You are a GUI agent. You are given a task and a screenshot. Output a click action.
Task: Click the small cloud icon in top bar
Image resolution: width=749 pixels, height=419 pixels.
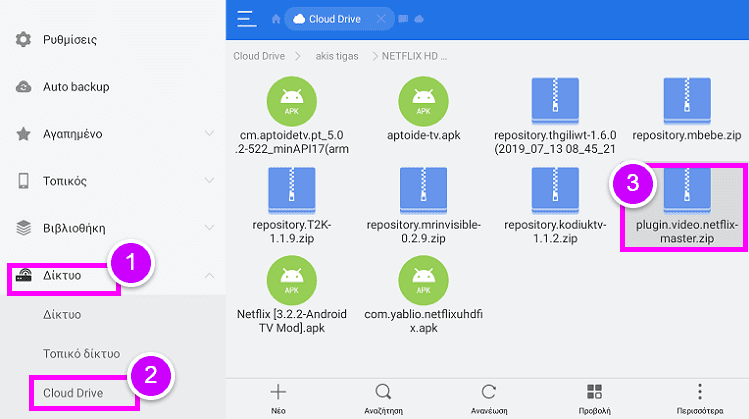419,19
